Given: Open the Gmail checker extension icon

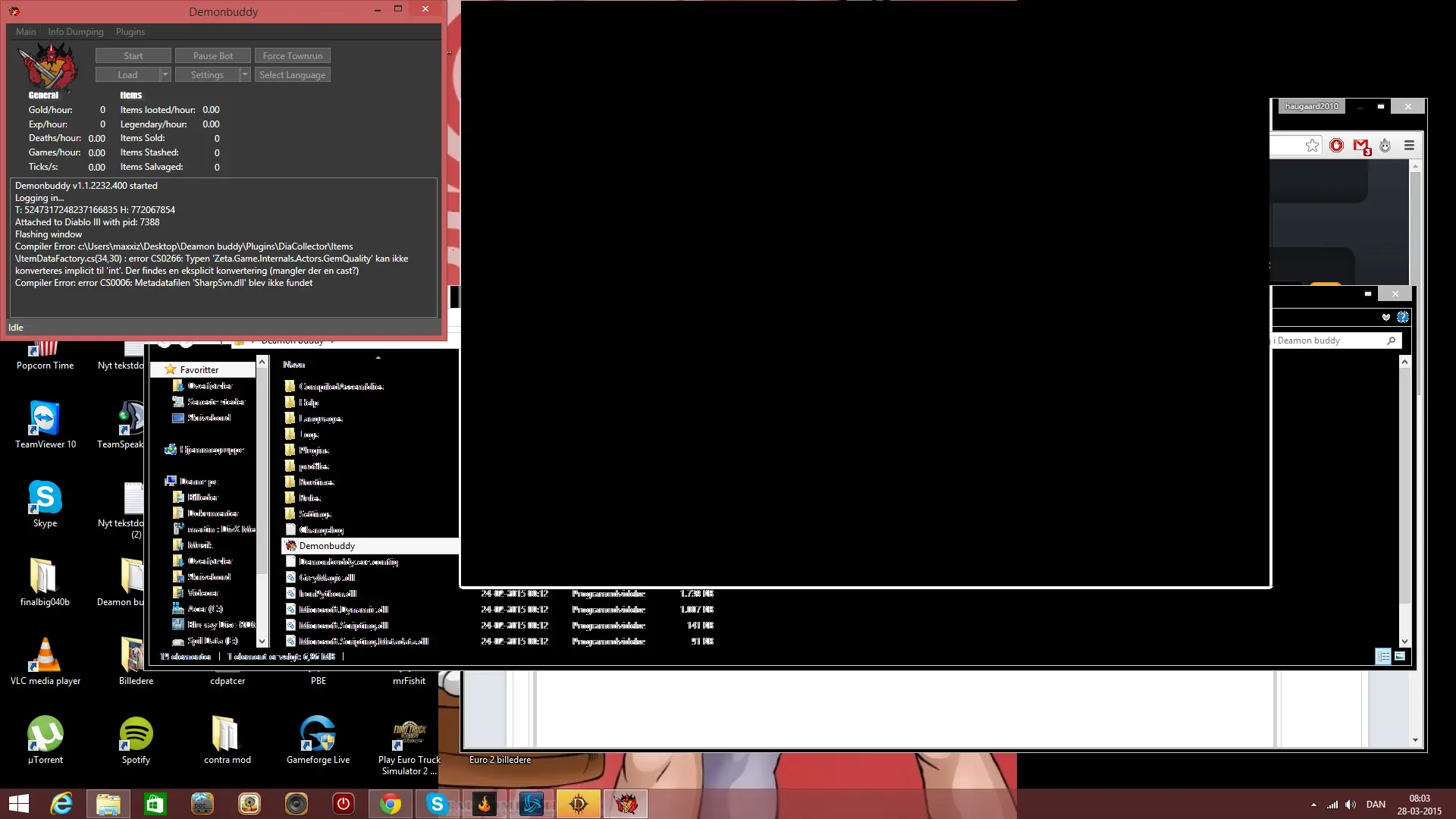Looking at the screenshot, I should [x=1362, y=146].
